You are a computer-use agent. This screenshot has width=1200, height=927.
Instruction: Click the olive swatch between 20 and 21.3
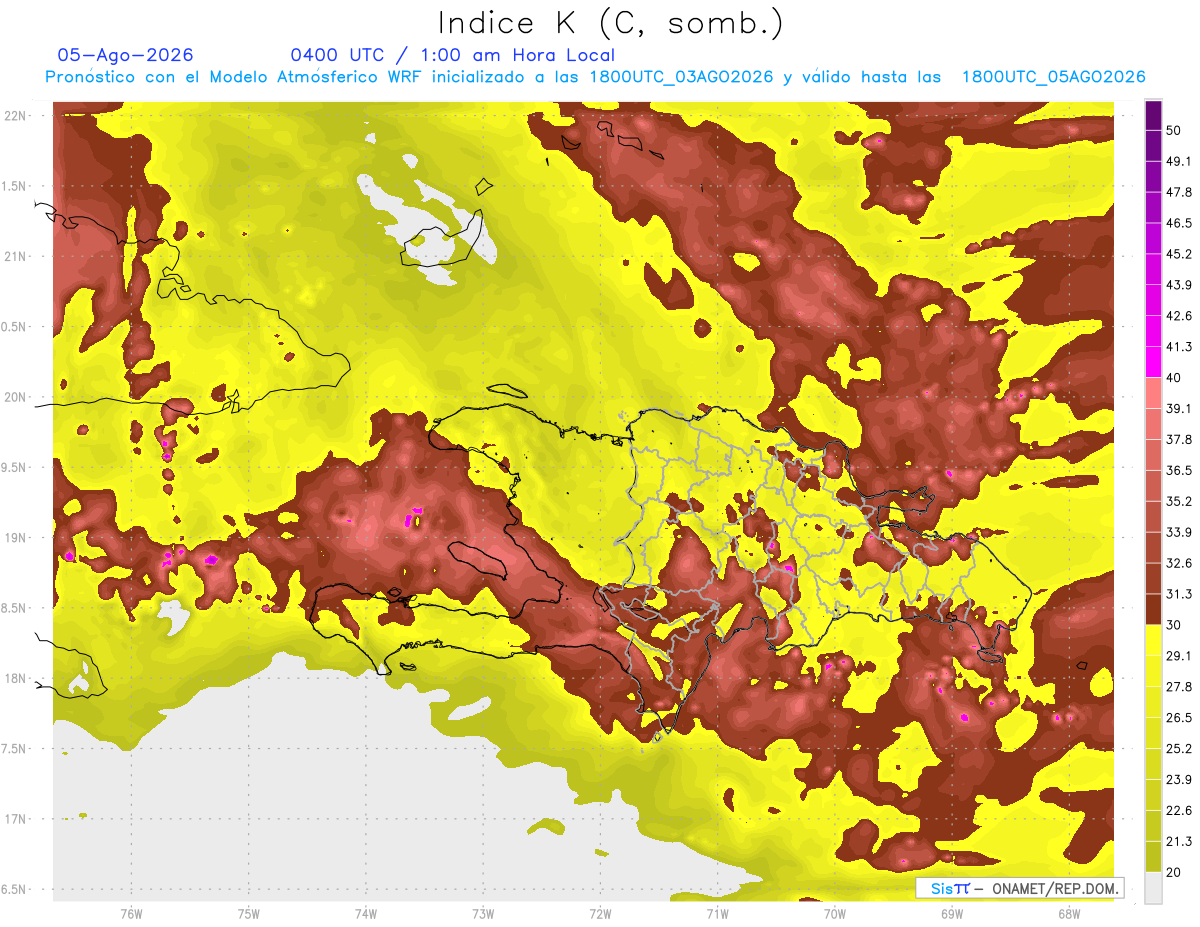point(1154,856)
